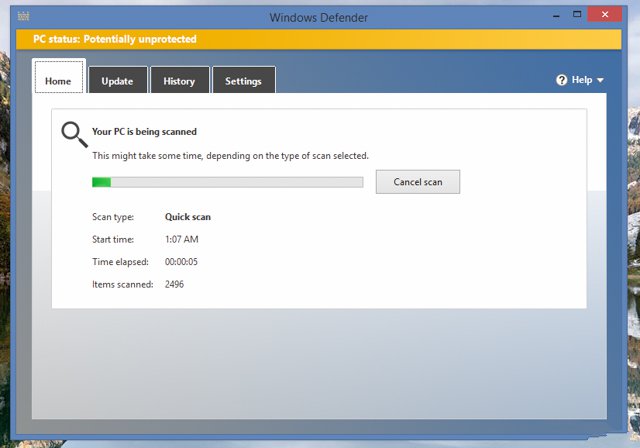The image size is (640, 448).
Task: Switch to the Home tab
Action: pos(58,77)
